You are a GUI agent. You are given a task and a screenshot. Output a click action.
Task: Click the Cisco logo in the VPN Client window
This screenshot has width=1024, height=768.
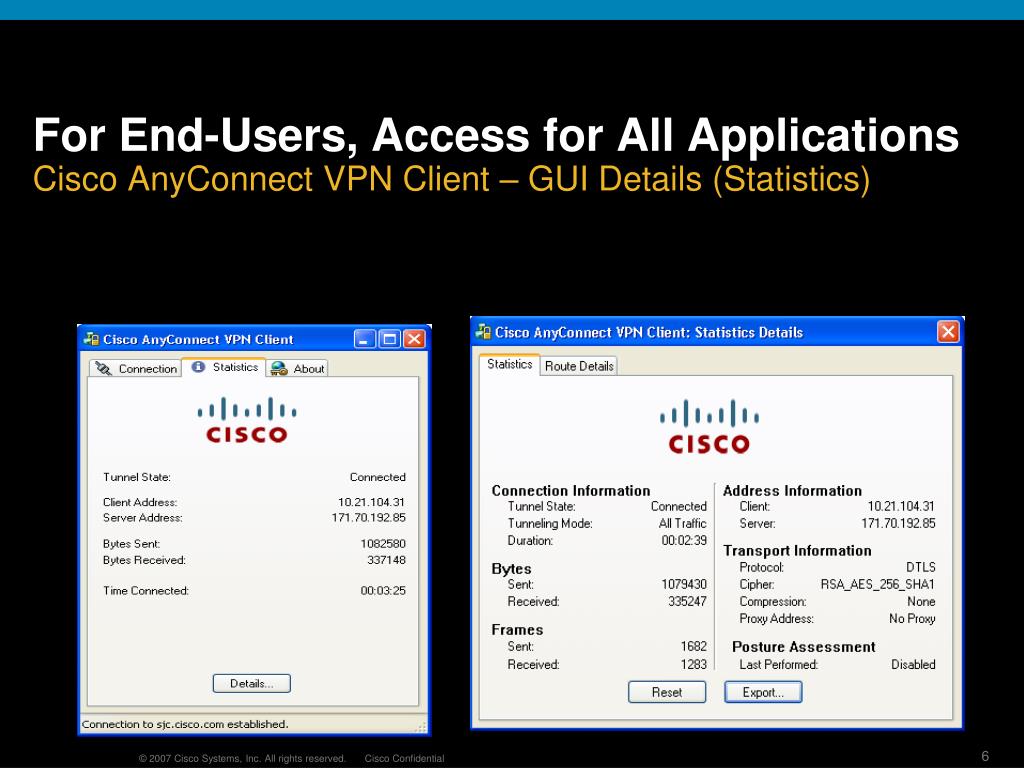(247, 420)
